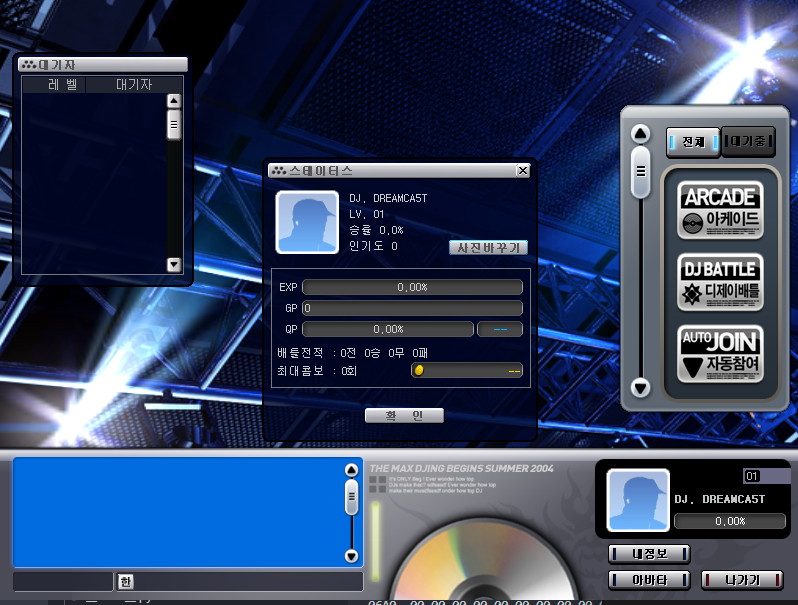The width and height of the screenshot is (798, 605).
Task: Switch to the 전체 tab
Action: click(x=693, y=142)
